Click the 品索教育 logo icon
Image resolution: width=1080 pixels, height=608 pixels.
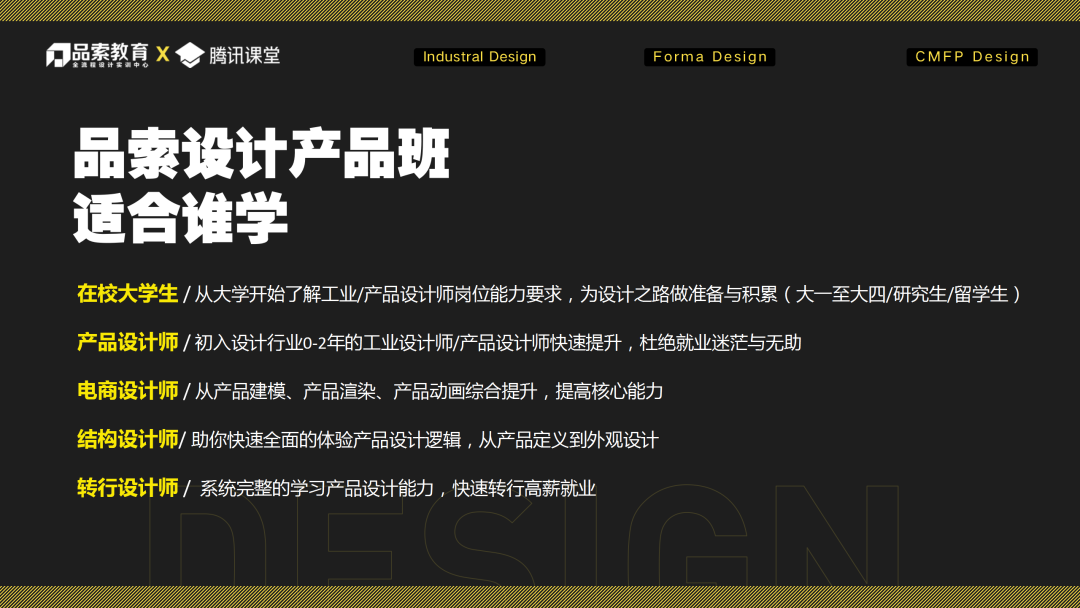tap(58, 55)
